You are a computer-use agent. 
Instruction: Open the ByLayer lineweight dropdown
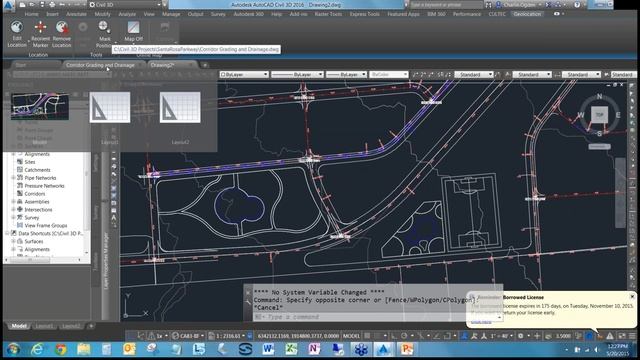346,75
